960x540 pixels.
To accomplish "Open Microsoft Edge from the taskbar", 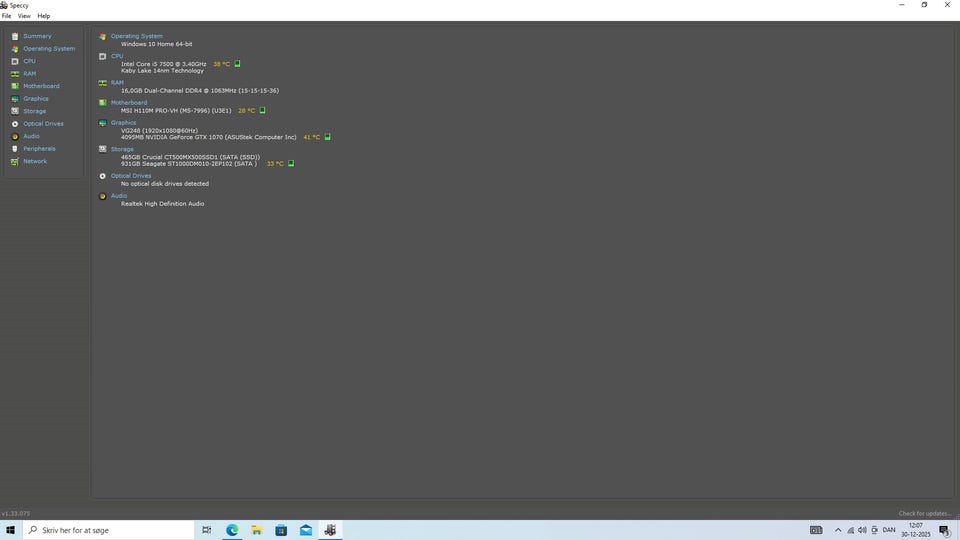I will pos(232,530).
